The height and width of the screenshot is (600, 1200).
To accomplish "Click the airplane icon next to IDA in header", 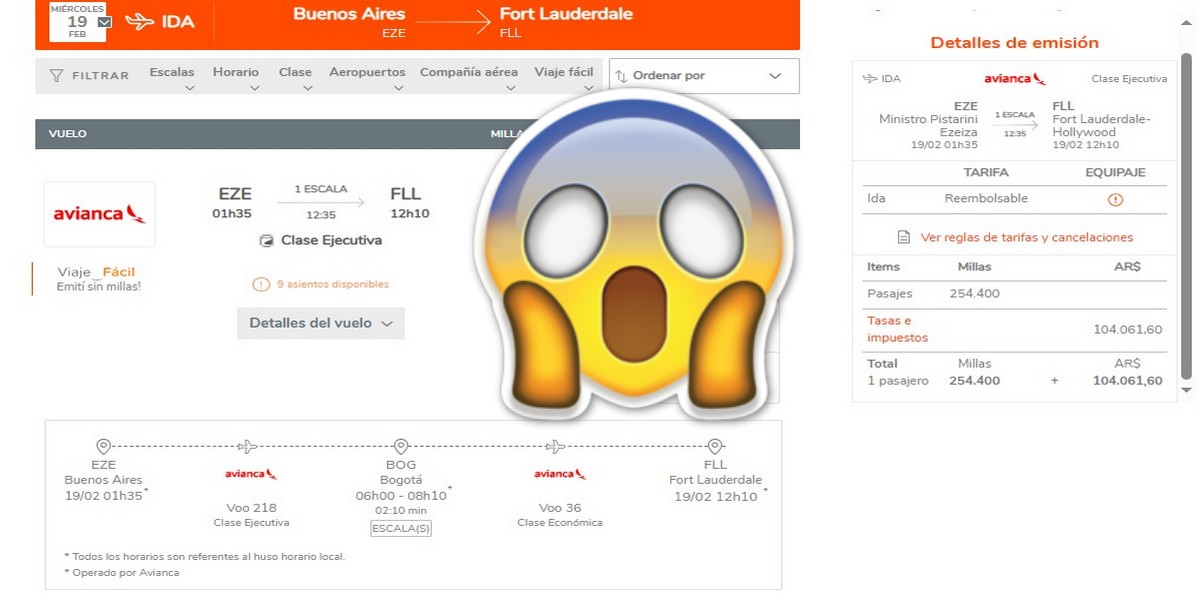I will click(139, 22).
